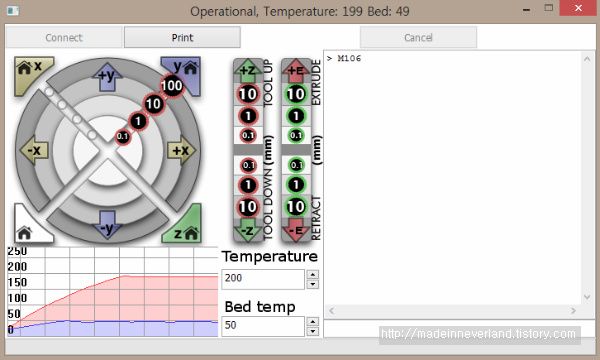Increase nozzle Temperature with up spinner

(x=313, y=274)
